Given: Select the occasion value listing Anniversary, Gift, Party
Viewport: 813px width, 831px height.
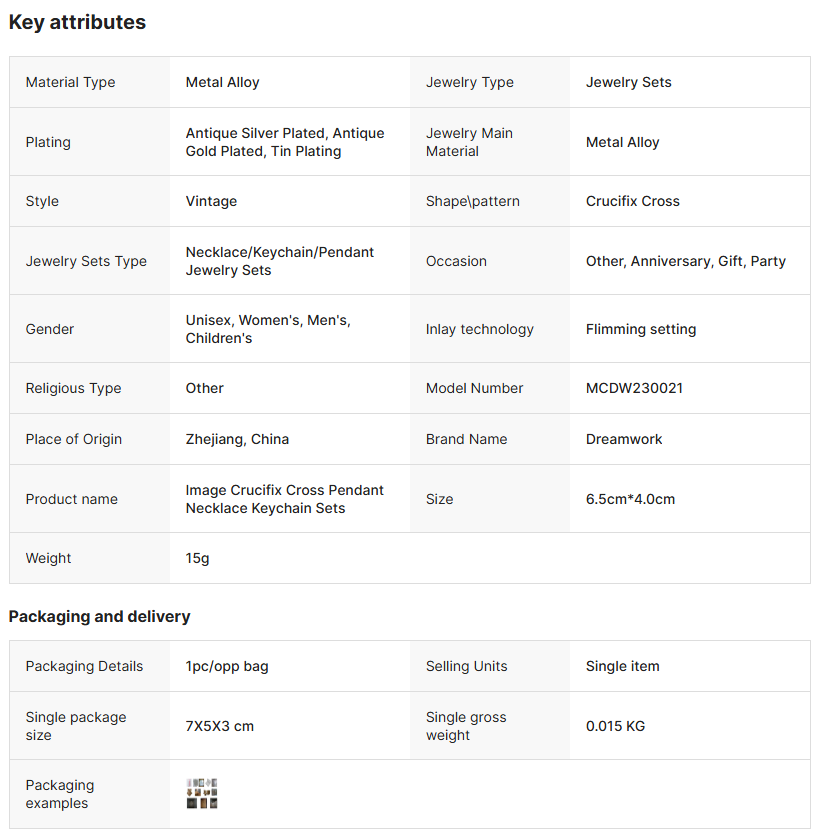Looking at the screenshot, I should [x=685, y=261].
